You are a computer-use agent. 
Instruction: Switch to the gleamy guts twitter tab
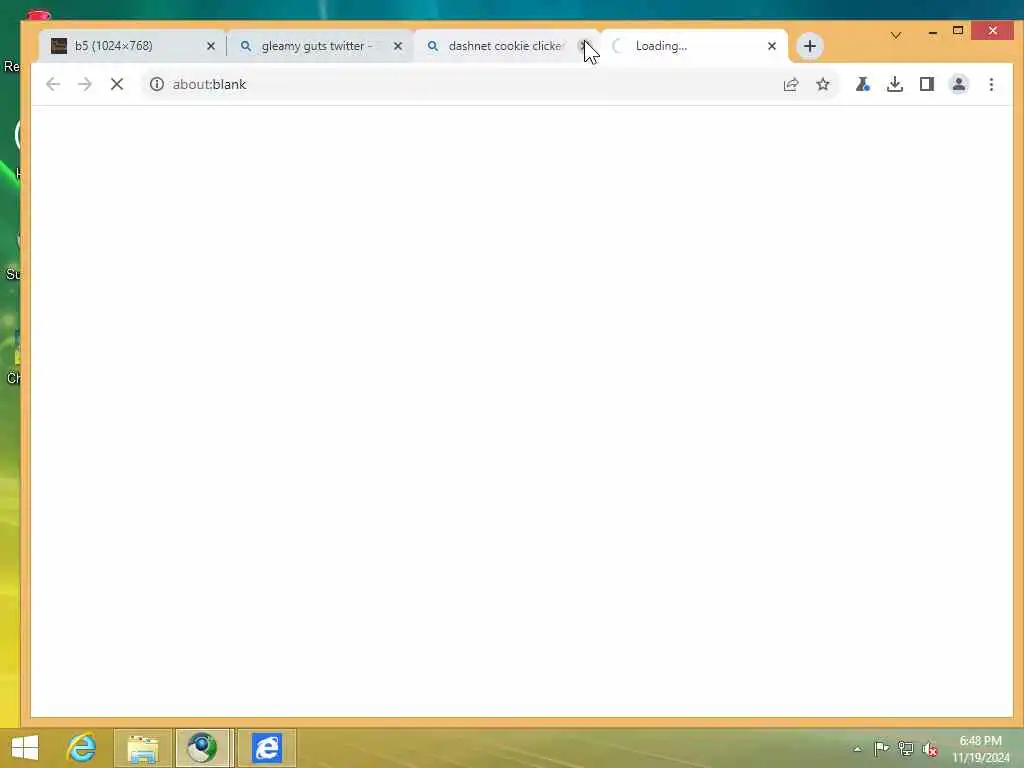(x=320, y=46)
